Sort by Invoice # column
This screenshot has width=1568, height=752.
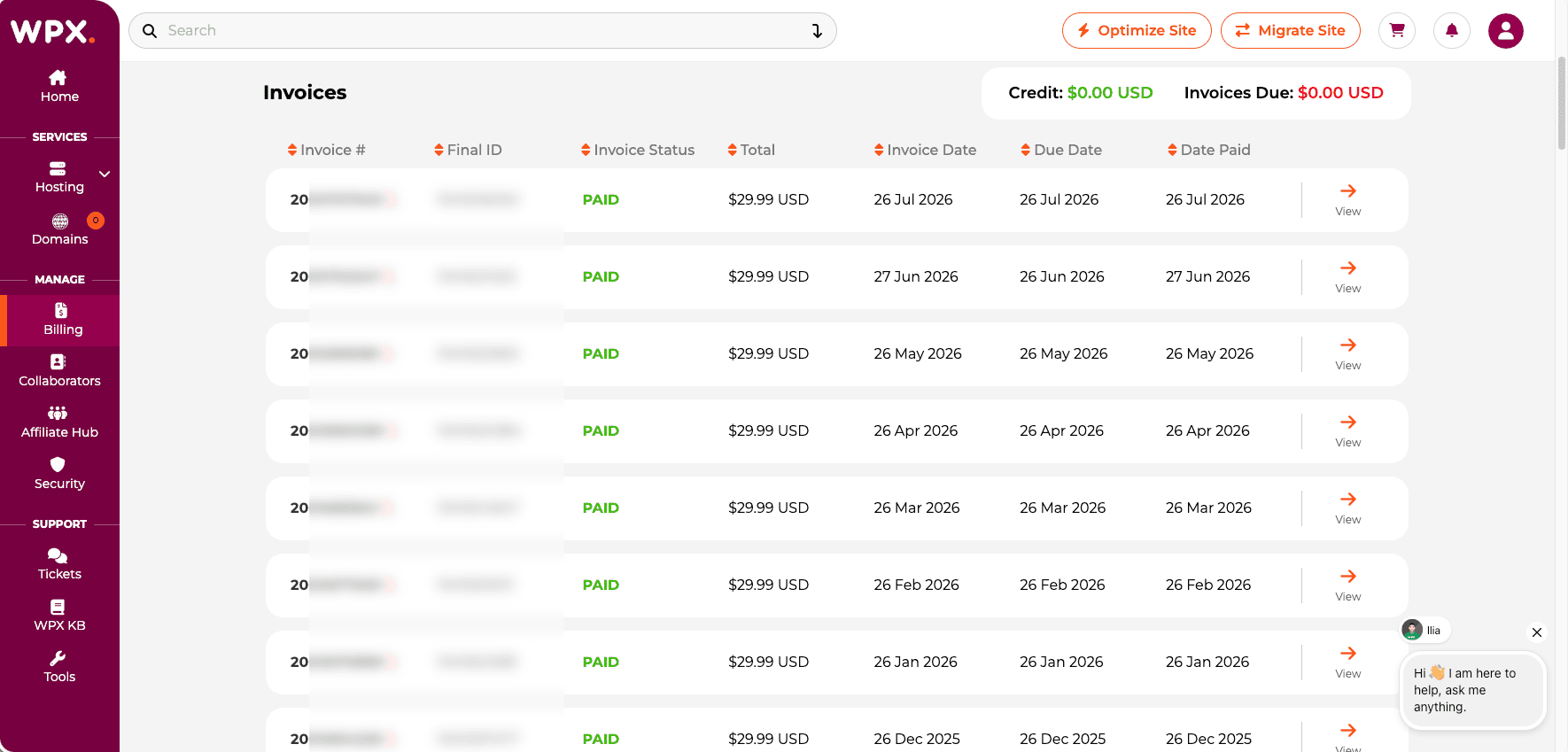pyautogui.click(x=326, y=150)
